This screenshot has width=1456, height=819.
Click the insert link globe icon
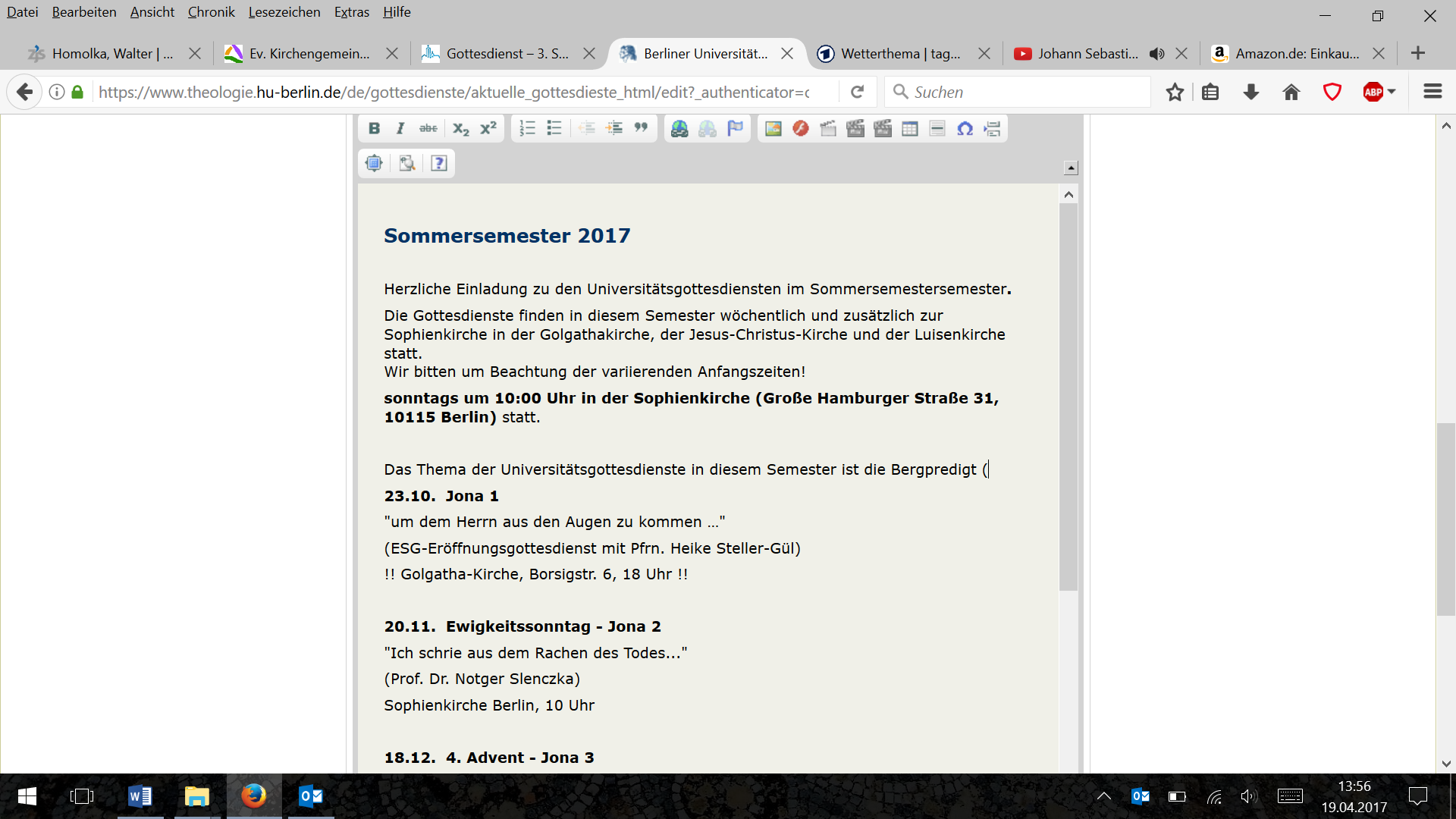(679, 129)
